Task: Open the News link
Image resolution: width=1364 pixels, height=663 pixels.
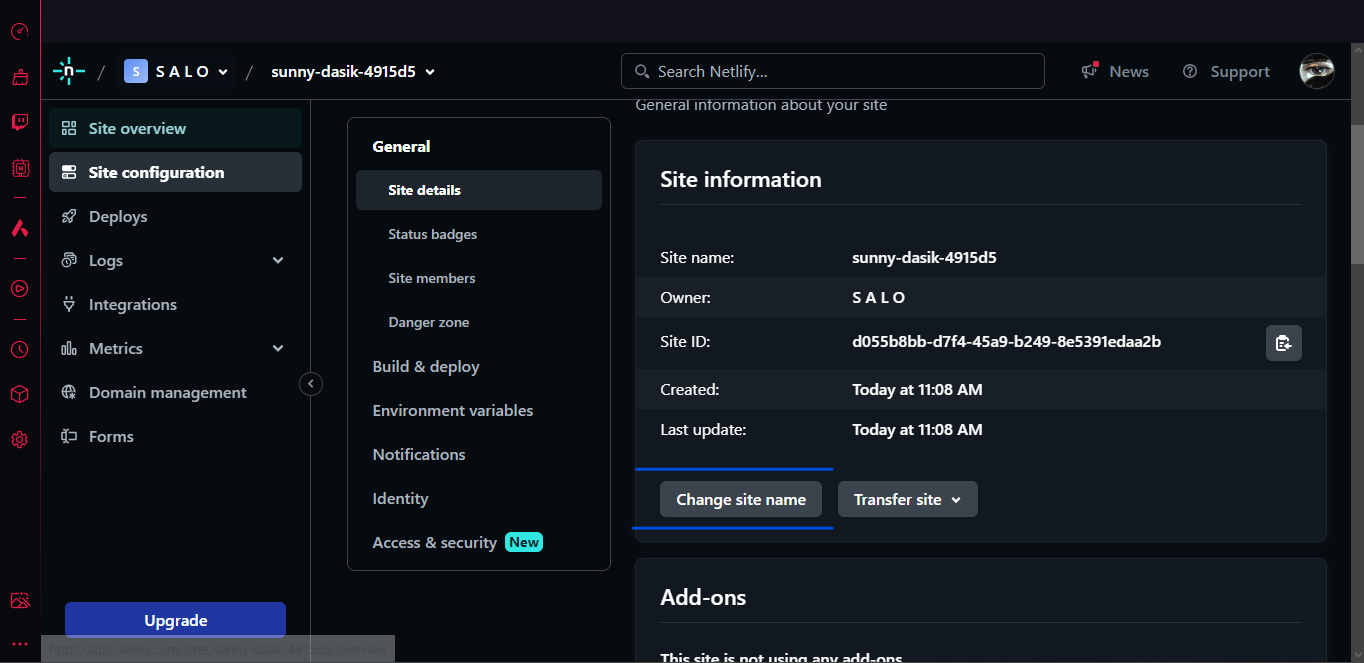Action: (x=1129, y=71)
